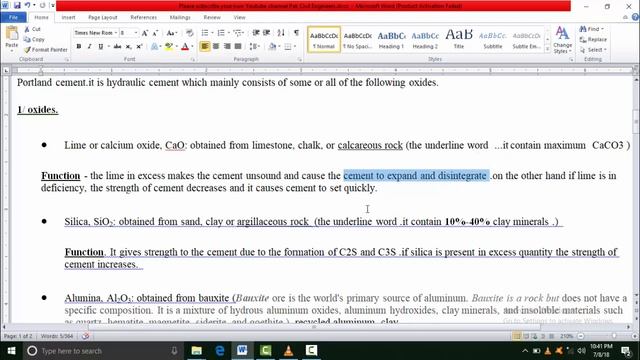The width and height of the screenshot is (640, 360).
Task: Set alignment to Align Left
Action: (204, 46)
